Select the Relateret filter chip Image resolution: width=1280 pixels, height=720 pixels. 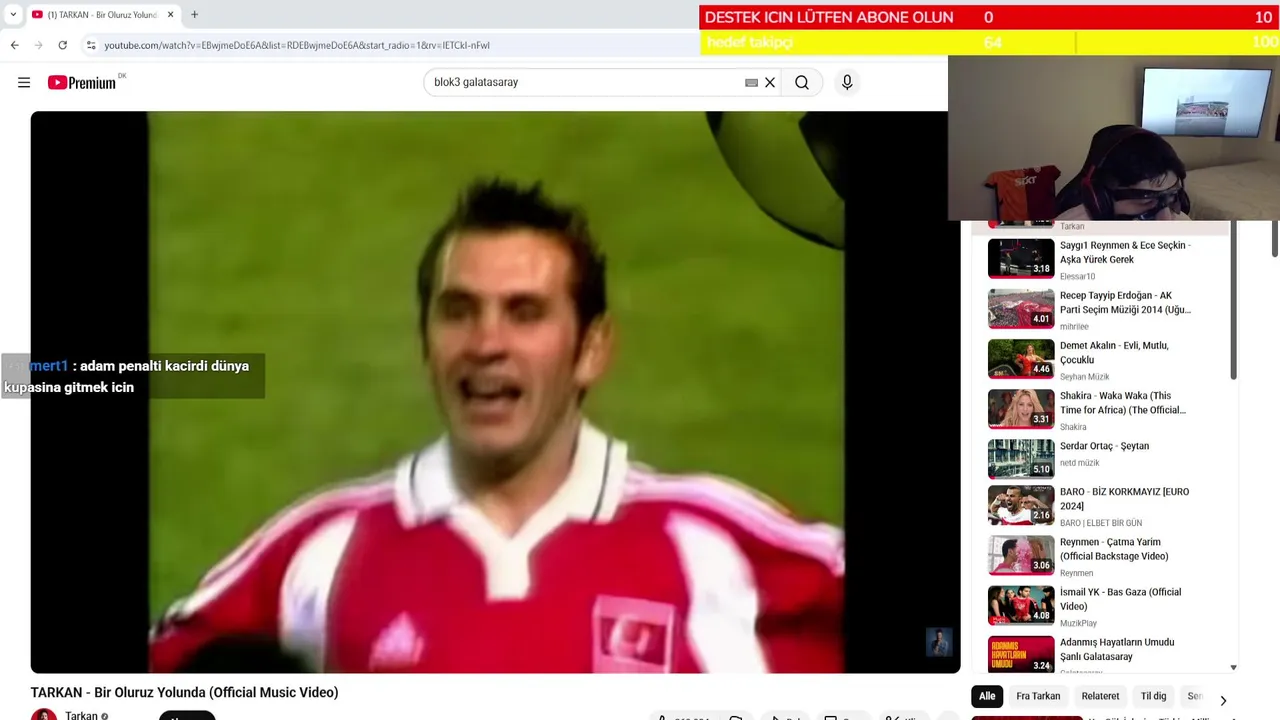click(x=1100, y=696)
